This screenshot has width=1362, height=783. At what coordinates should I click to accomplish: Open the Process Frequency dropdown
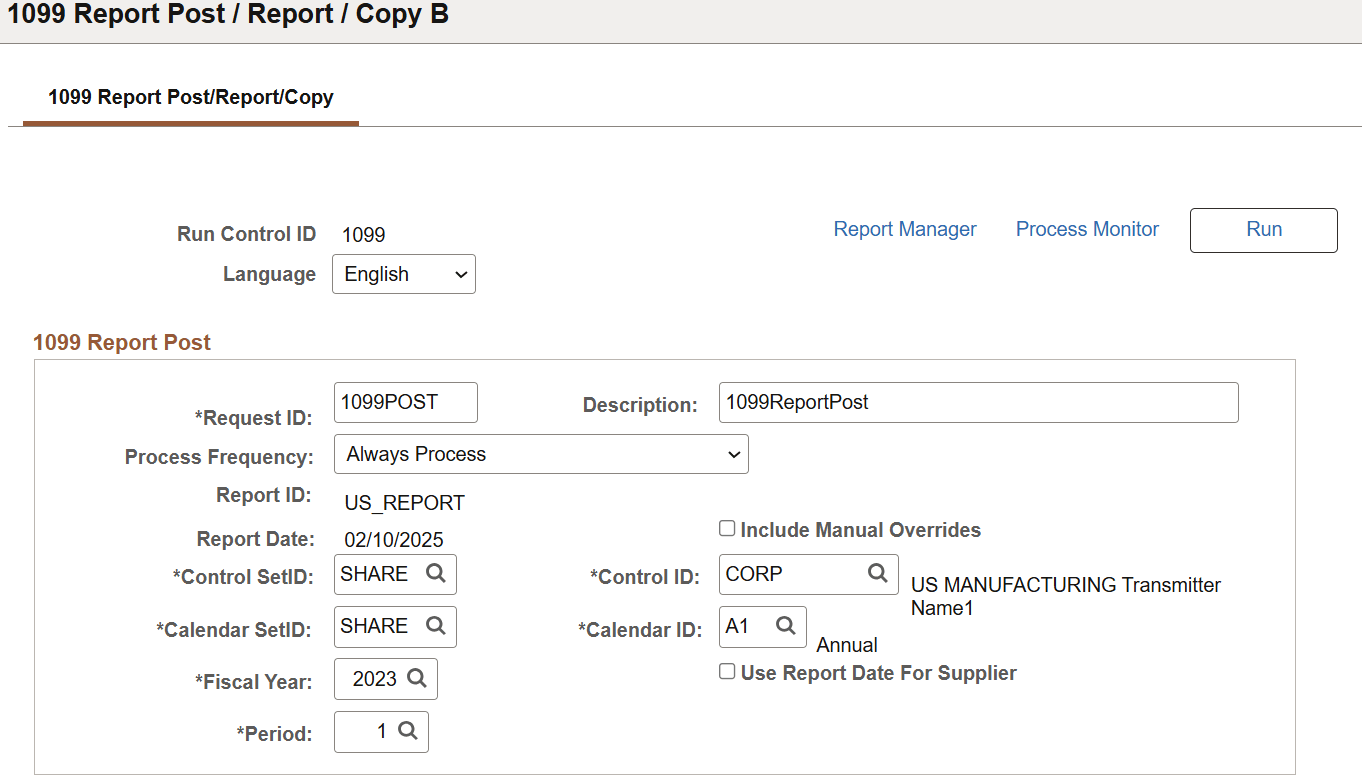541,453
